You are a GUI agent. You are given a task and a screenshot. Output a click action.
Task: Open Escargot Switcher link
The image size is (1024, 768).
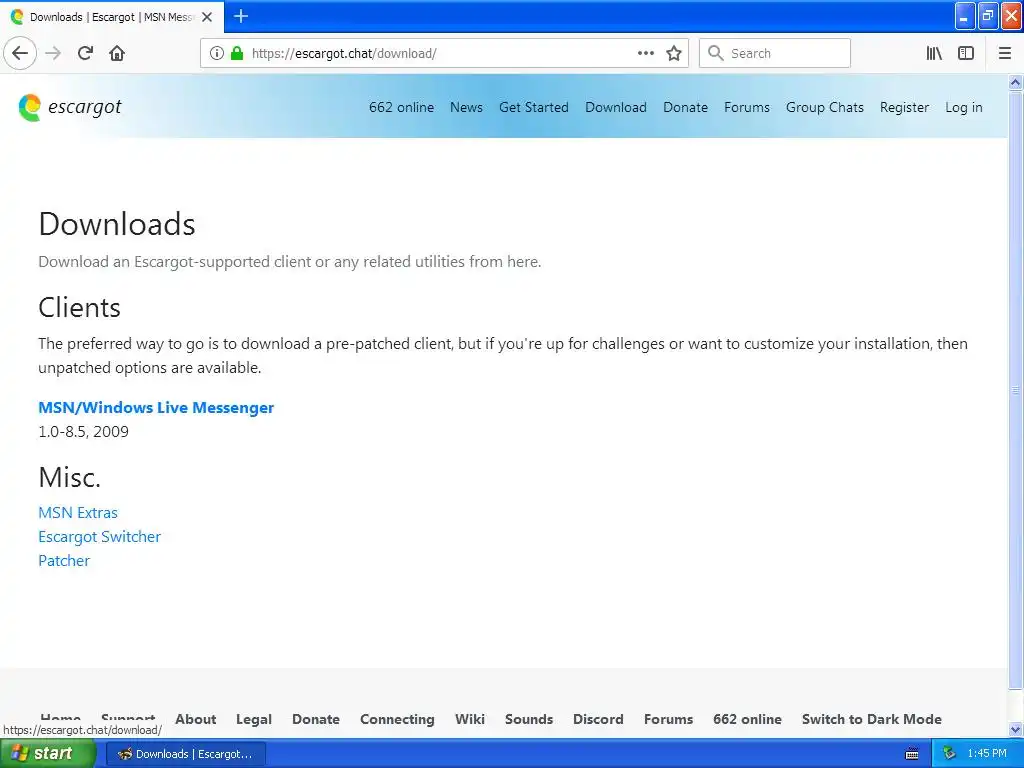[99, 537]
